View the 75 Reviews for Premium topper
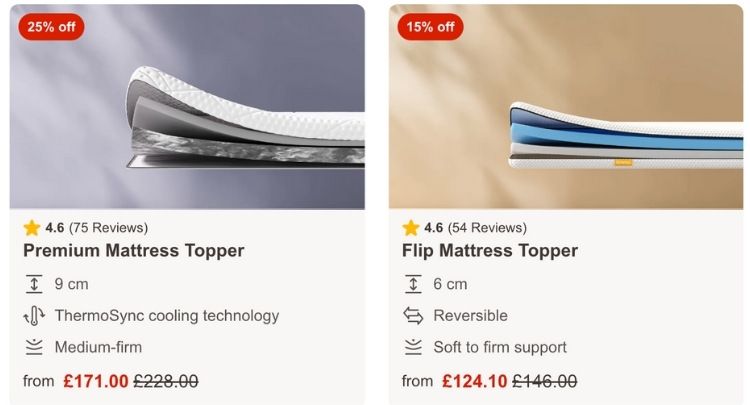Image resolution: width=750 pixels, height=405 pixels. 108,227
